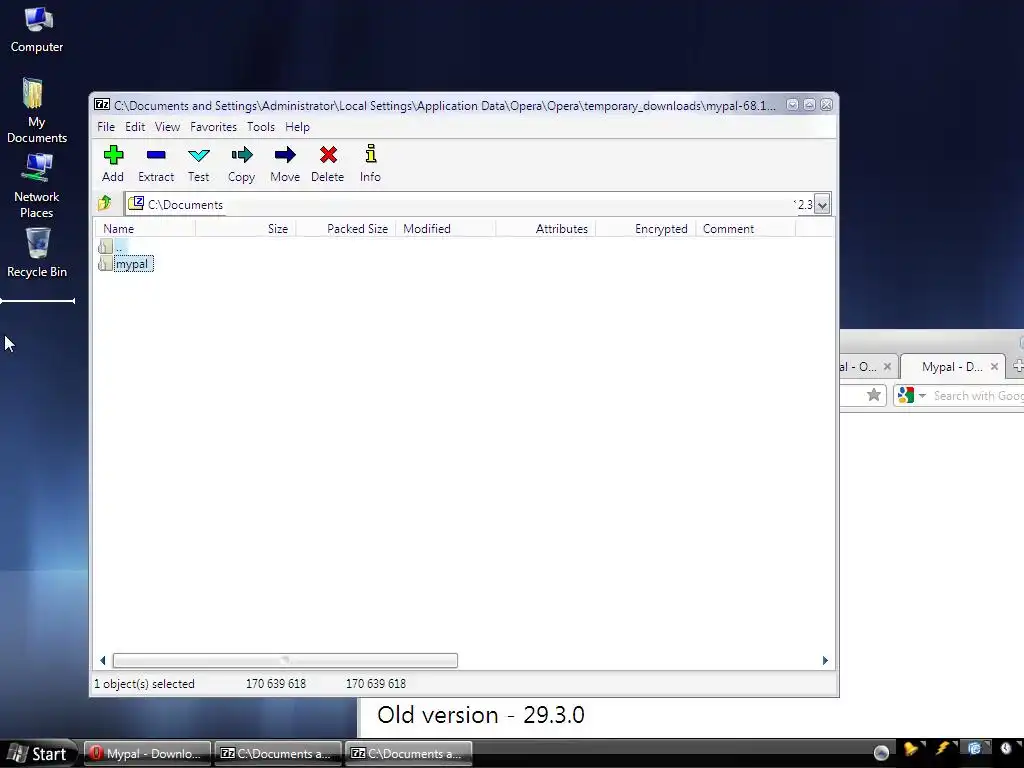Click the horizontal scrollbar thumb
The image size is (1024, 768).
(x=285, y=660)
